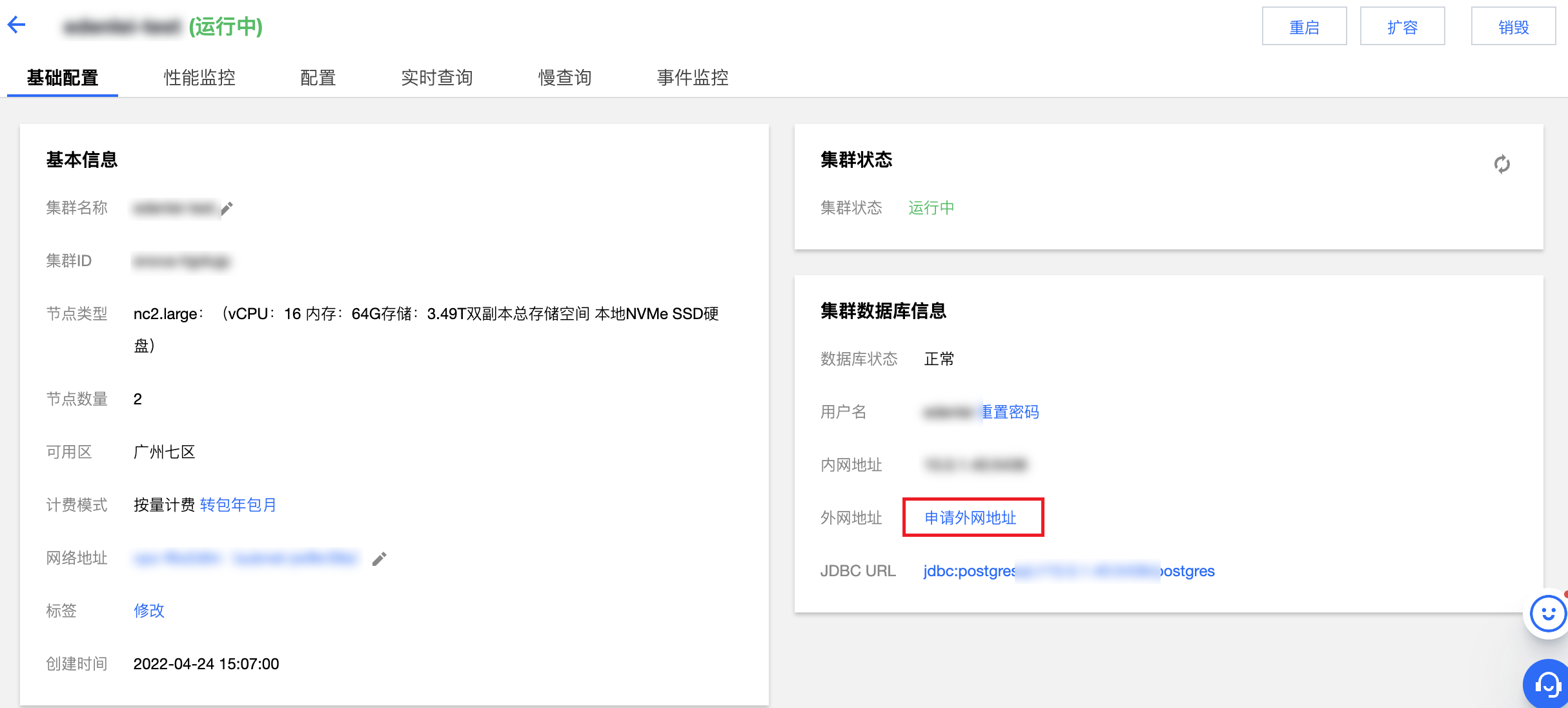
Task: Switch to the 性能监控 tab
Action: [x=199, y=78]
